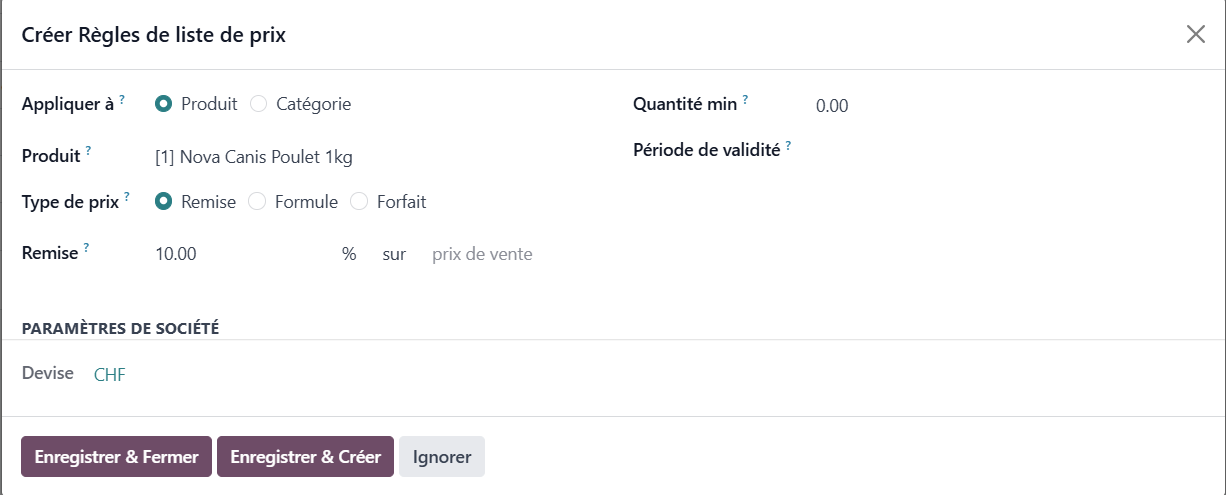Viewport: 1226px width, 495px height.
Task: Select the Produit radio option
Action: tap(164, 103)
